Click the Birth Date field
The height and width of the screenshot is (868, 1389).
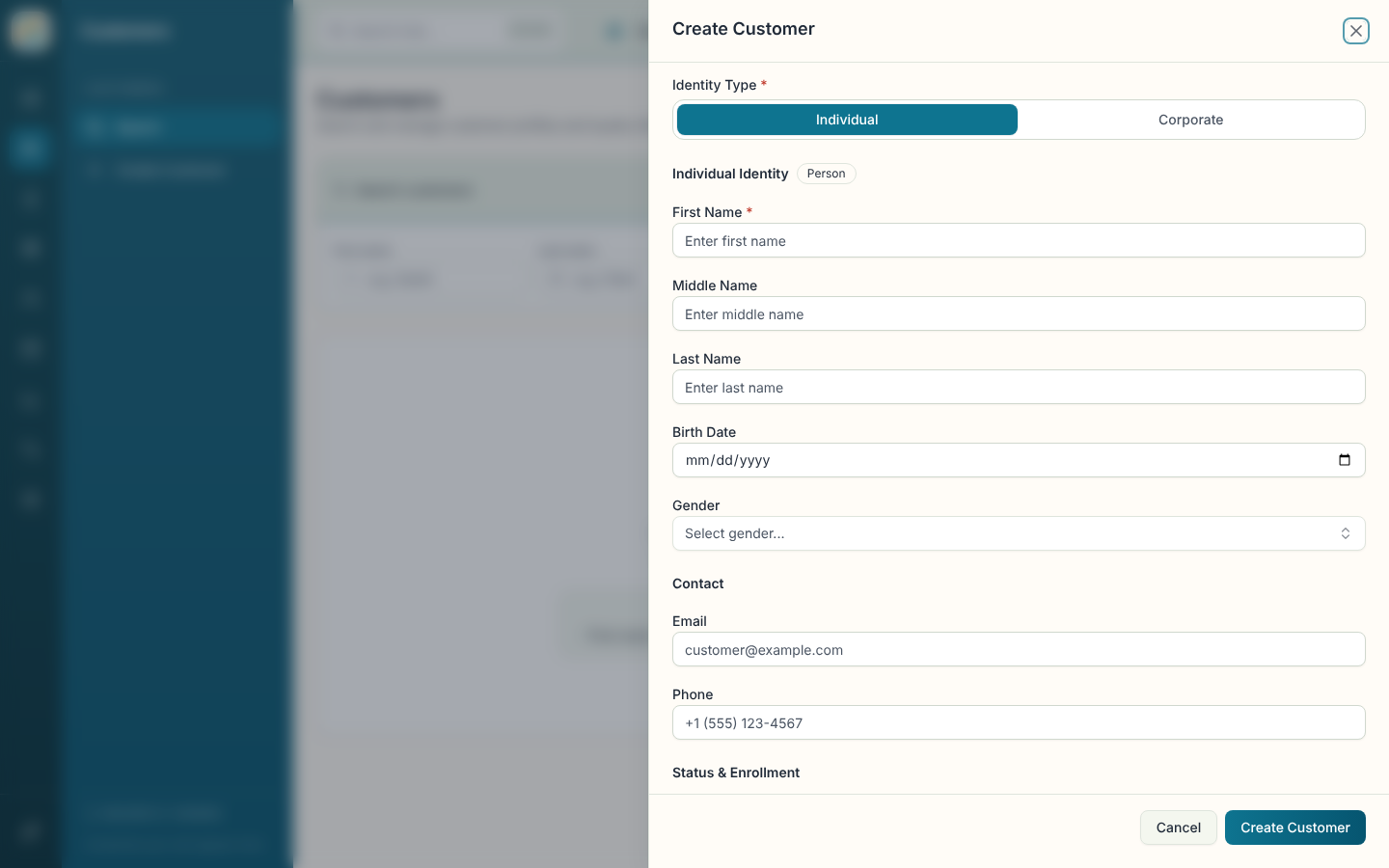pyautogui.click(x=1019, y=460)
